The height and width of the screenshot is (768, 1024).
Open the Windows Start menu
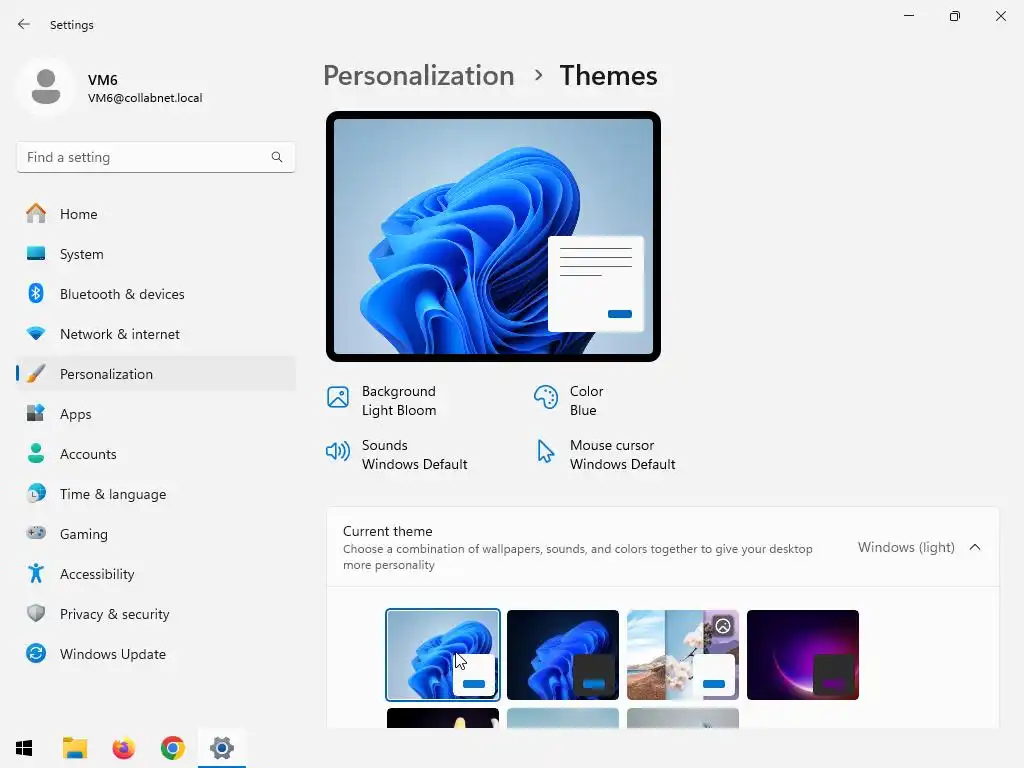click(x=24, y=748)
